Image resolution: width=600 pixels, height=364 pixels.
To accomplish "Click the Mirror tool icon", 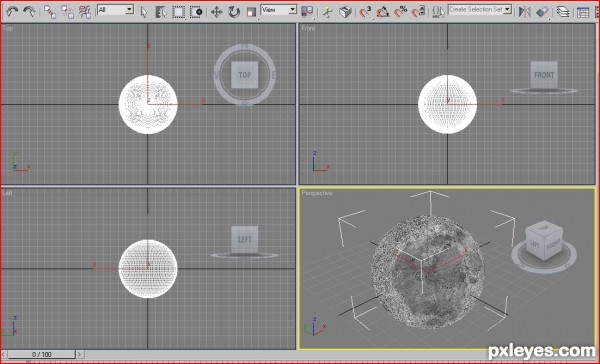I will tap(525, 12).
